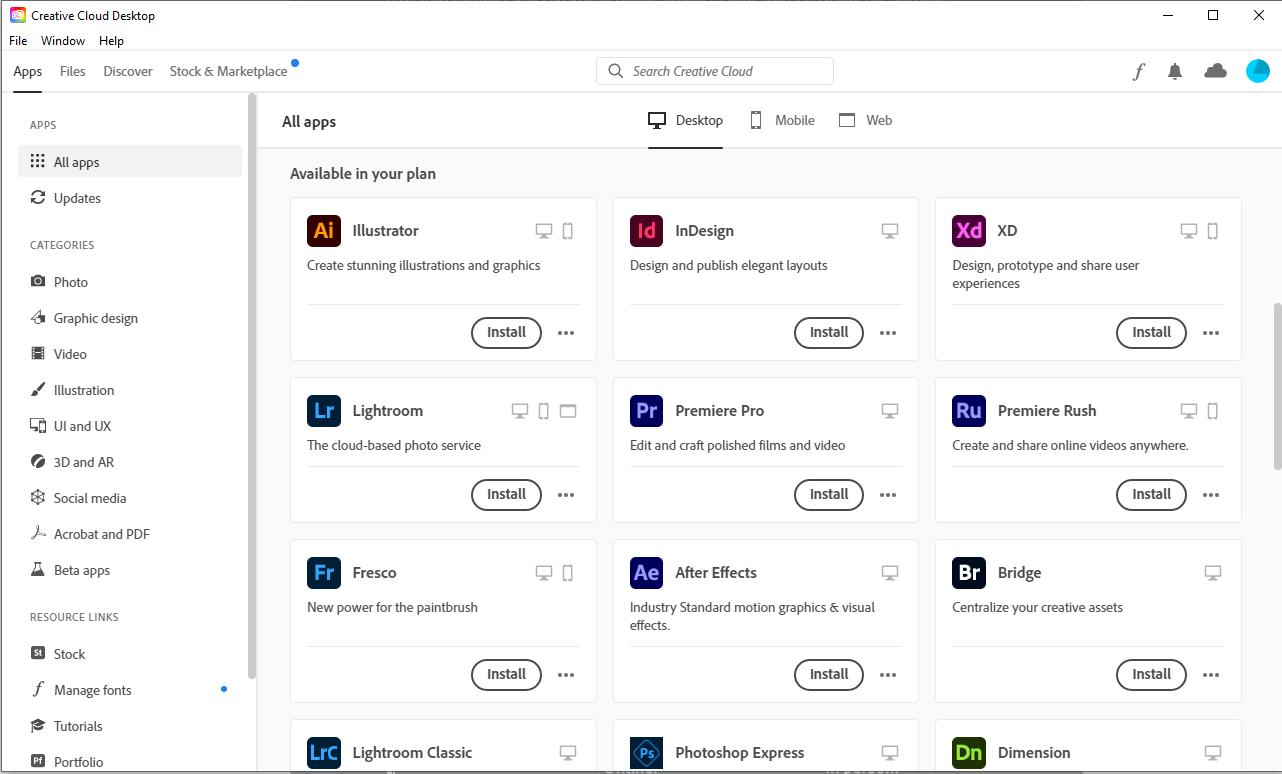Open the Illustrator app icon

tap(323, 230)
